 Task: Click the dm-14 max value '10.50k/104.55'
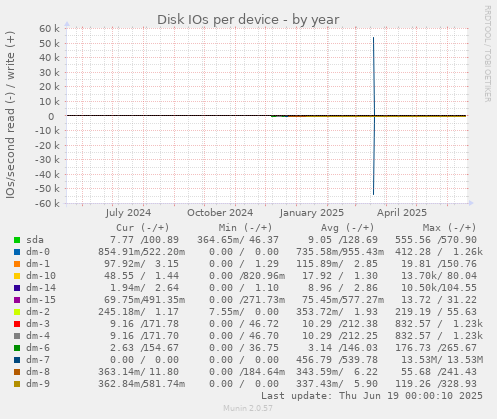(x=439, y=288)
